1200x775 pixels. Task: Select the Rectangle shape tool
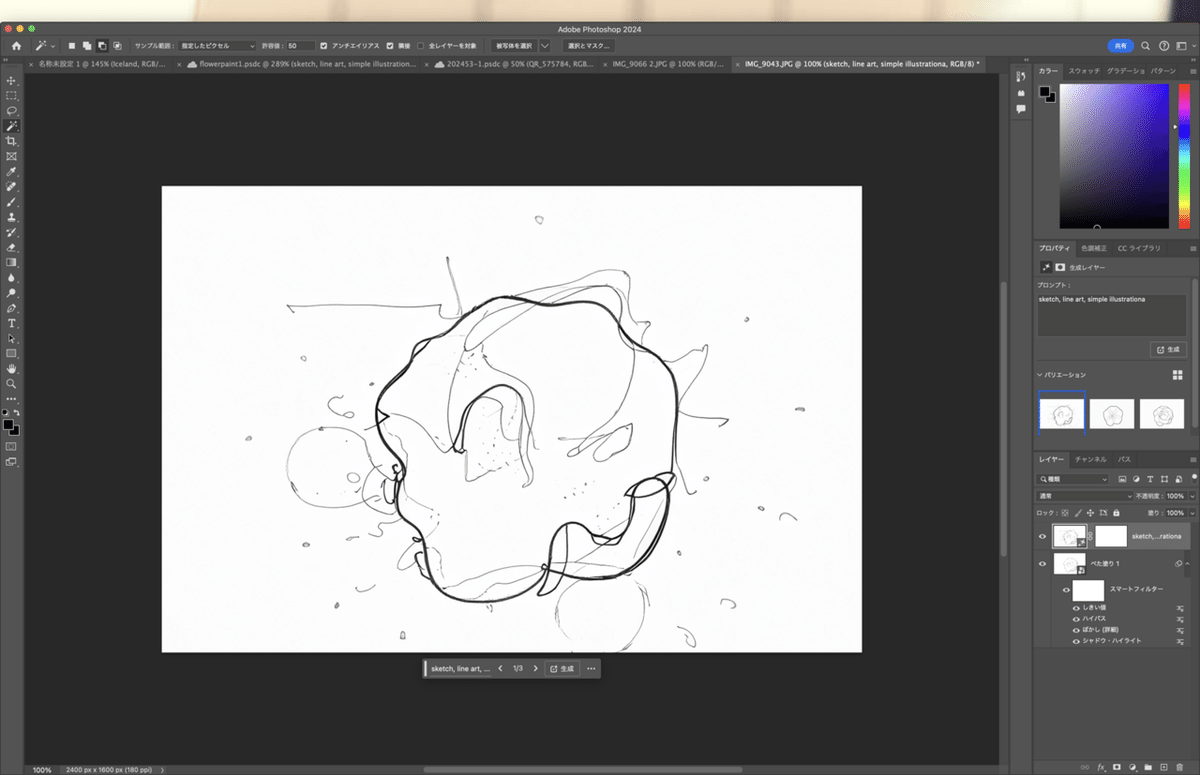click(x=12, y=353)
